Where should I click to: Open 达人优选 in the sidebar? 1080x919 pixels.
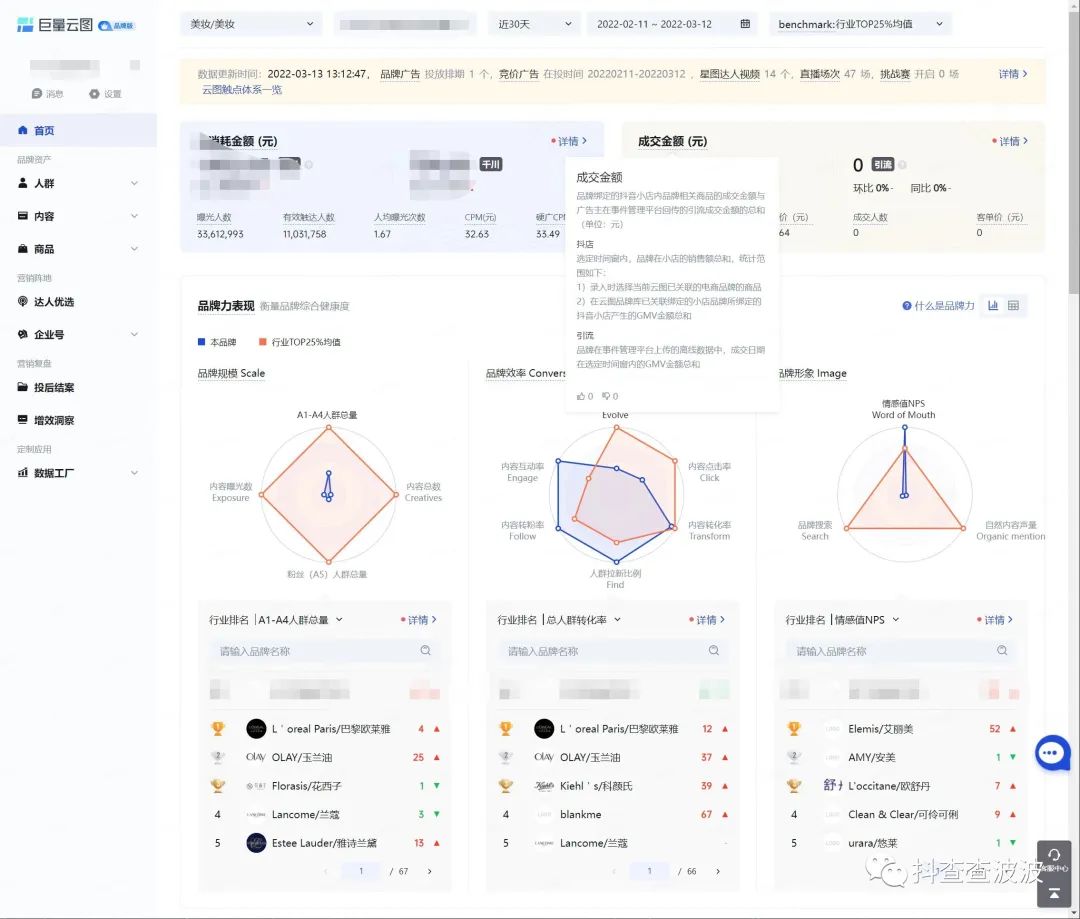point(54,302)
